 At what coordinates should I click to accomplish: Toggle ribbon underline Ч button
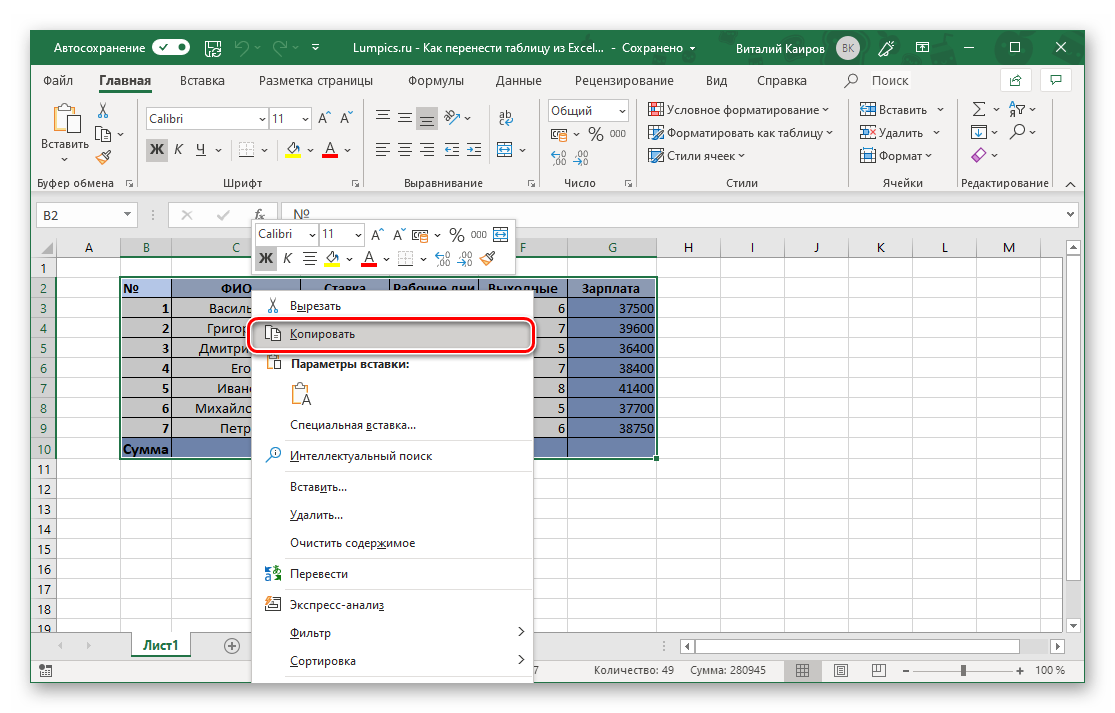pyautogui.click(x=201, y=149)
